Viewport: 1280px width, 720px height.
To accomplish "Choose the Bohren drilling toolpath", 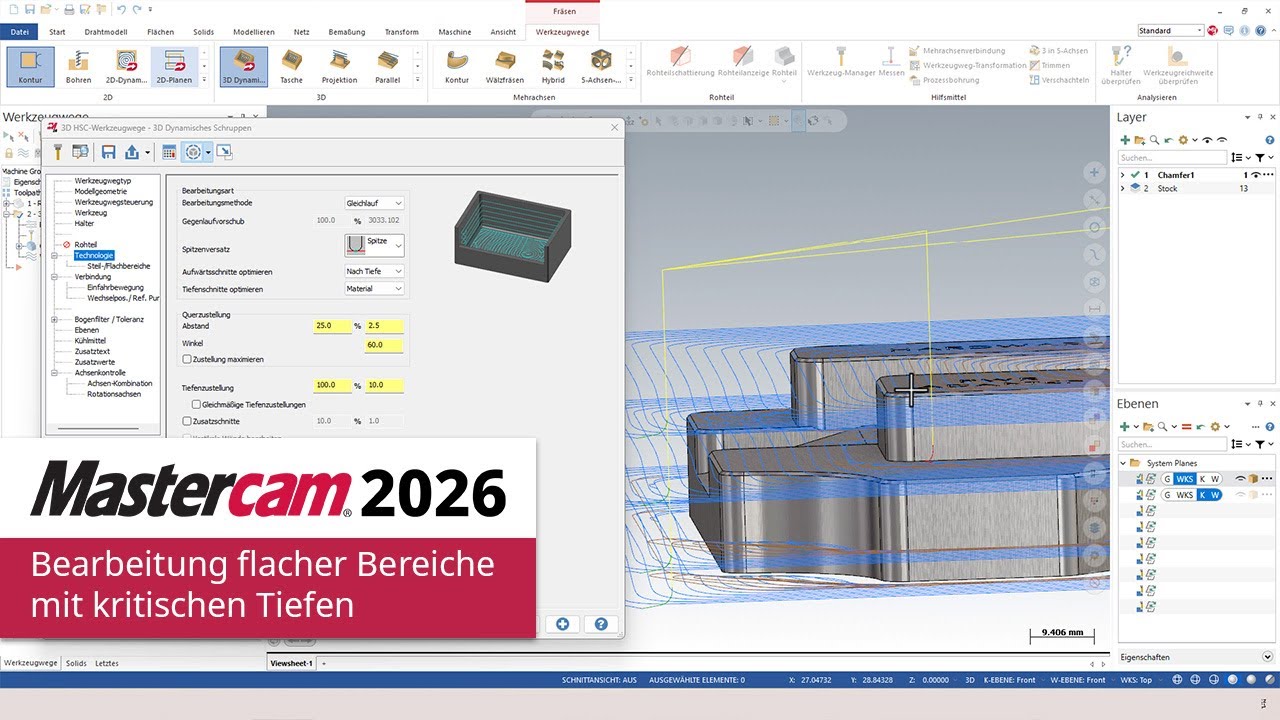I will pyautogui.click(x=79, y=66).
